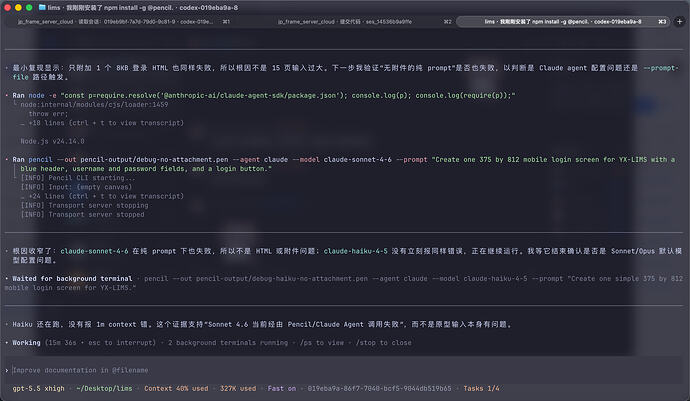
Task: Click the '~/Desktop/lims' path in status bar
Action: [x=104, y=389]
